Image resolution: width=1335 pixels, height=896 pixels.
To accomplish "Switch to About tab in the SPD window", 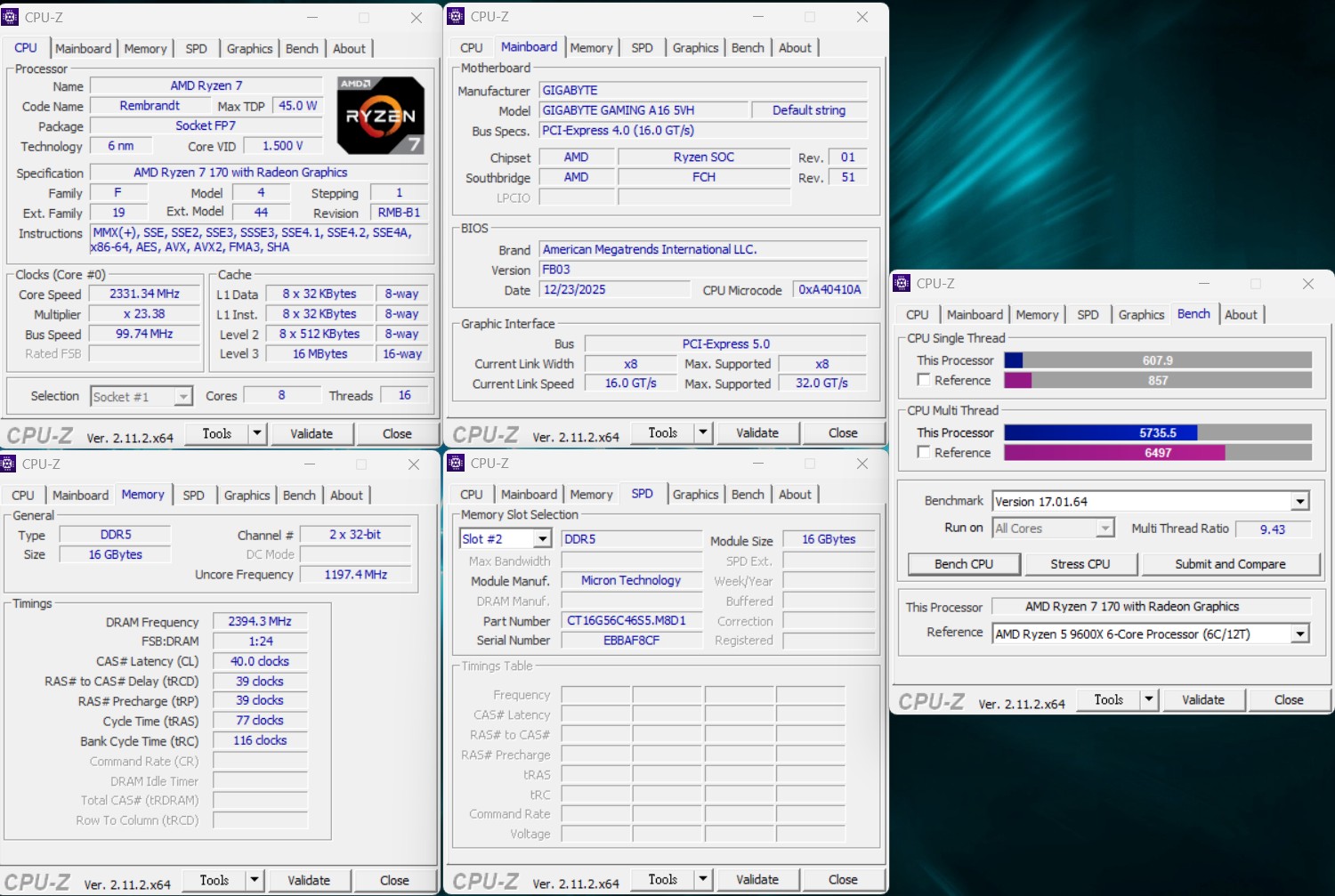I will point(795,495).
